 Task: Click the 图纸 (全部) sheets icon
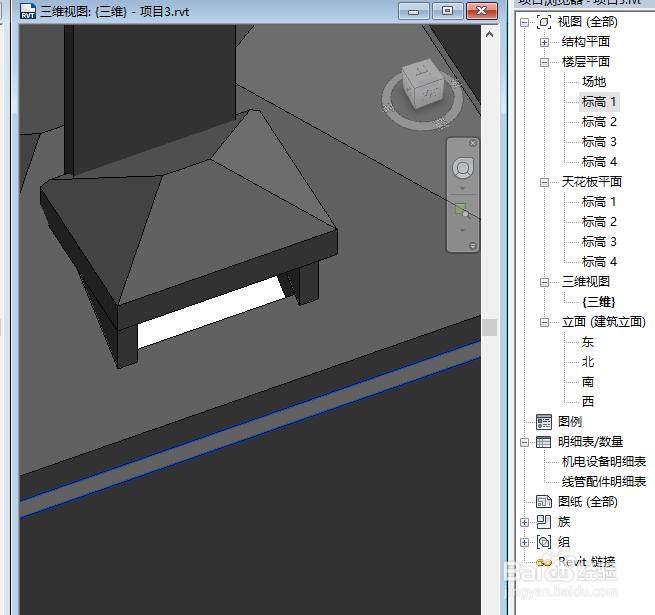[544, 502]
